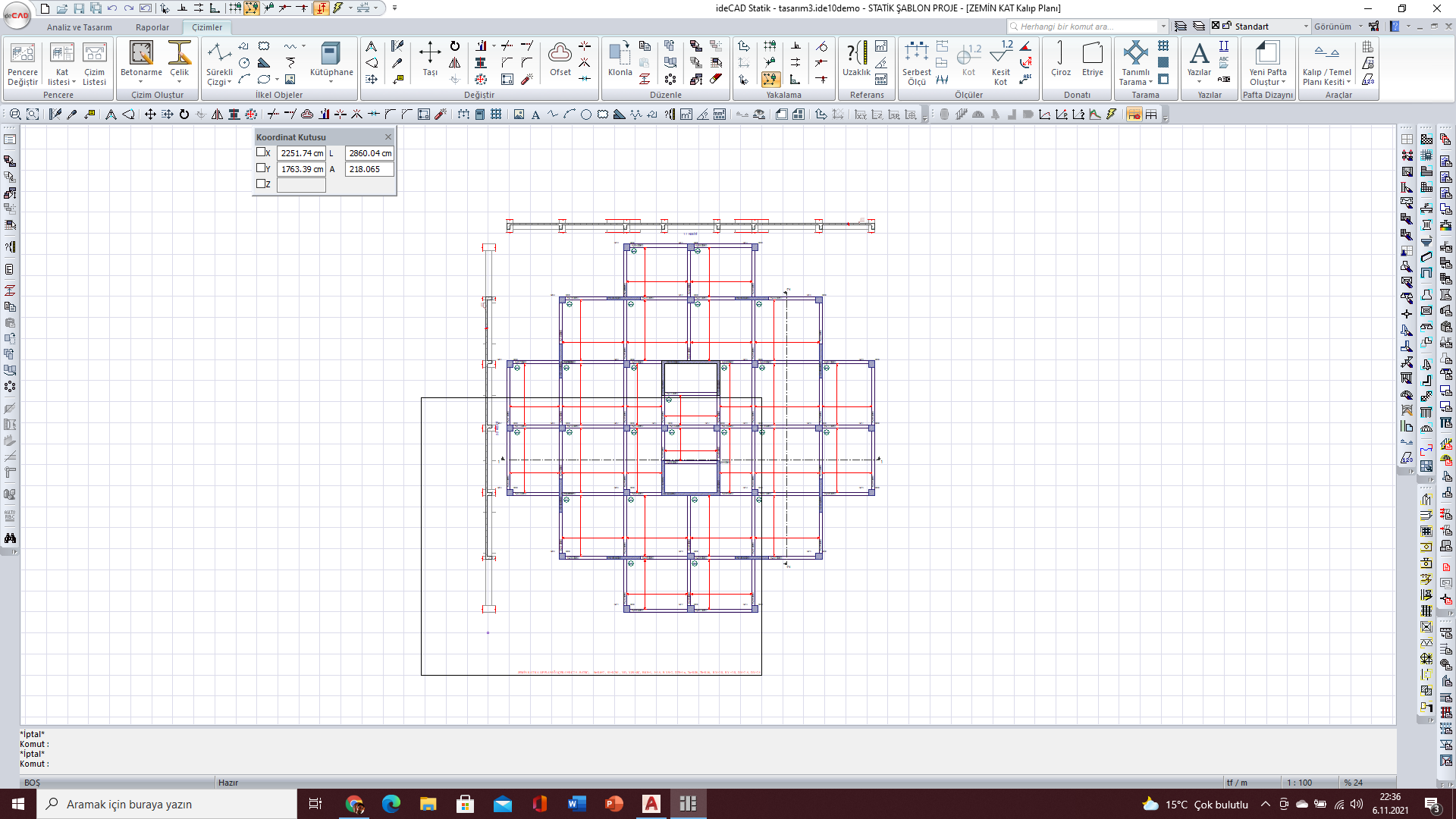Image resolution: width=1456 pixels, height=819 pixels.
Task: Toggle highlighted orange icon in secondary toolbar
Action: coord(1134,115)
